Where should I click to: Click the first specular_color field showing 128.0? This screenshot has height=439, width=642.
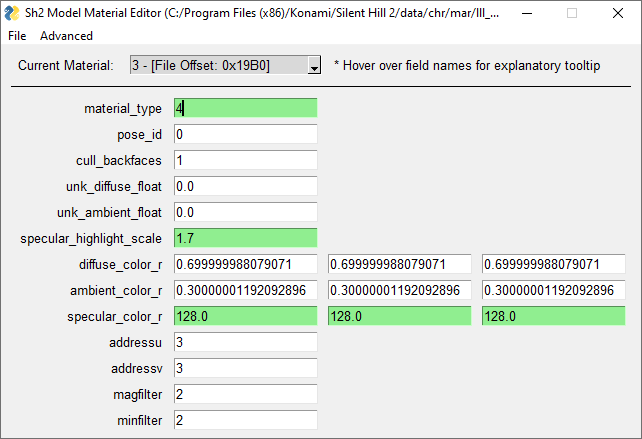[245, 316]
